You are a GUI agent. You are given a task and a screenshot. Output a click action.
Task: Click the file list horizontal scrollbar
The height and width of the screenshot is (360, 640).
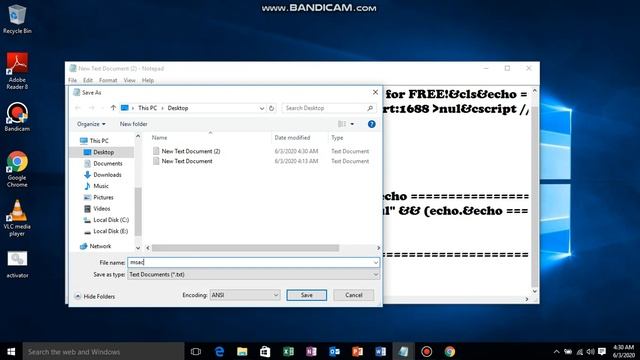click(x=245, y=248)
